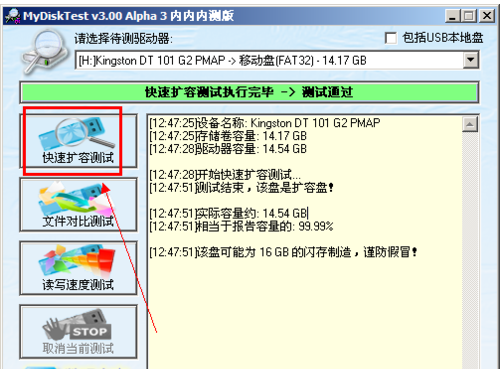The width and height of the screenshot is (500, 369).
Task: Click the log line 设备名称: Kingston DT 101 G2 PMAP
Action: click(265, 123)
